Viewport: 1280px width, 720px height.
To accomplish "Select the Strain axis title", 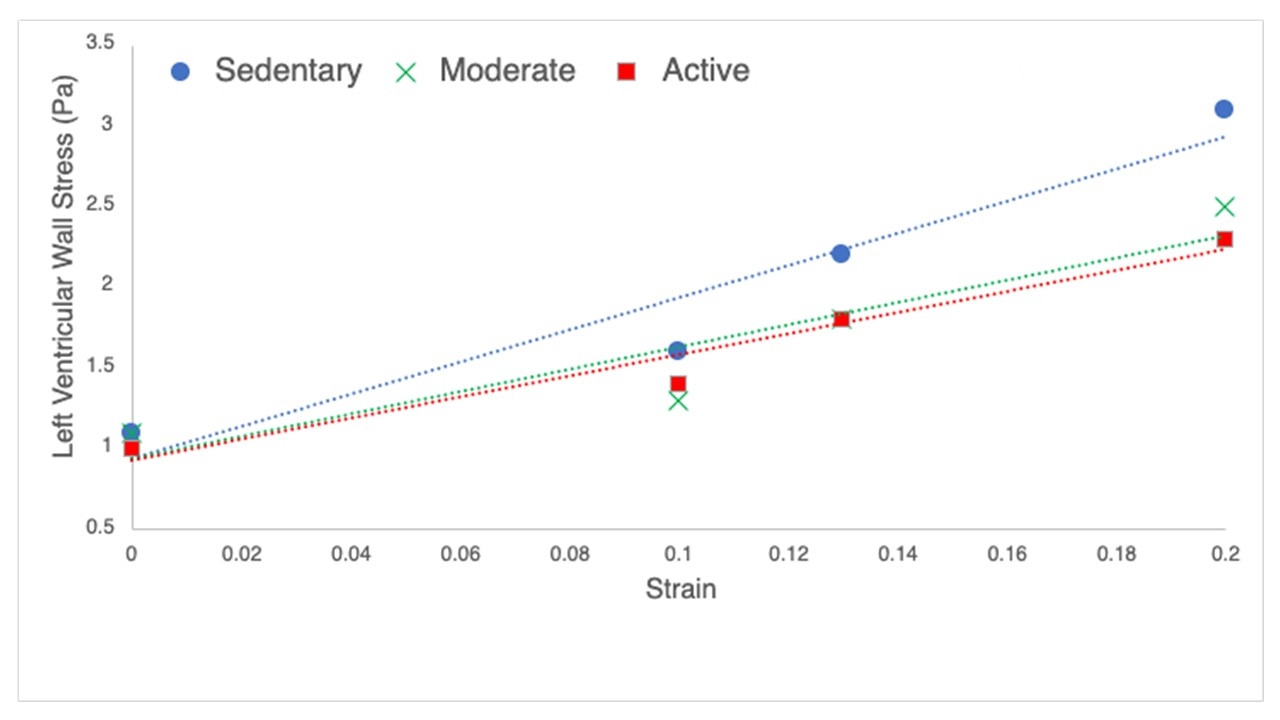I will [x=680, y=588].
